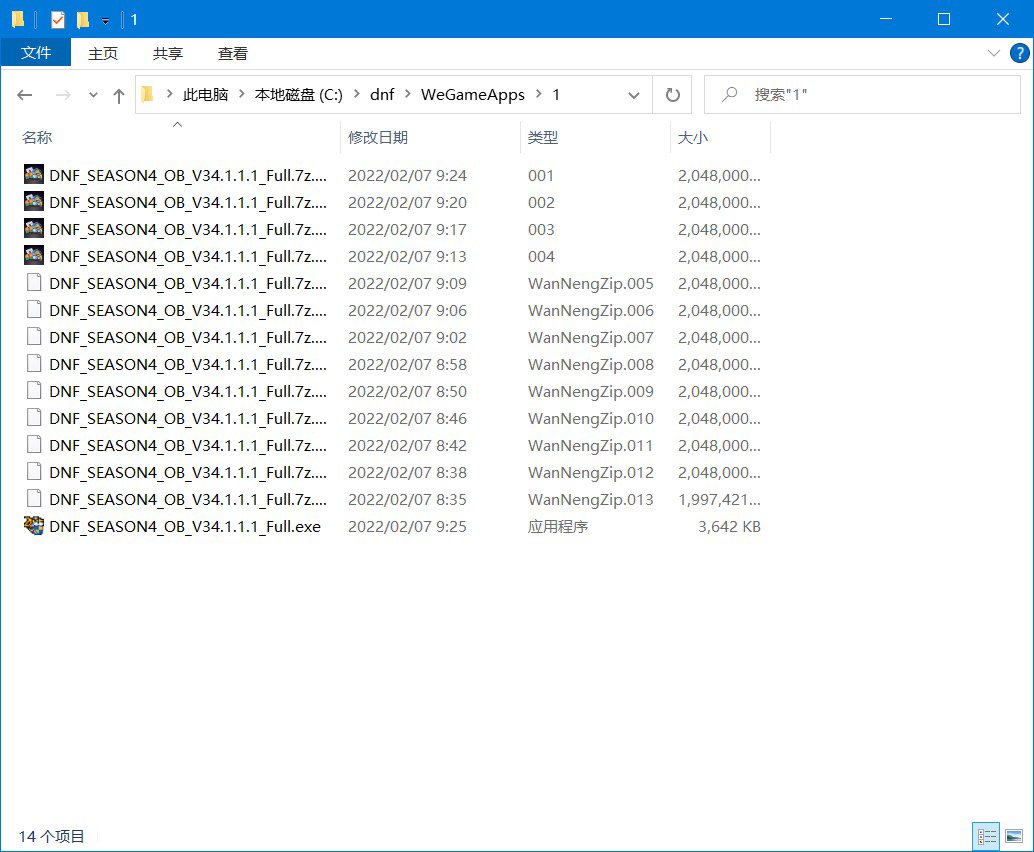Select the DNF_SEASON4_OB_V34.1.1.1_Full.exe application icon
This screenshot has width=1034, height=852.
(x=34, y=526)
